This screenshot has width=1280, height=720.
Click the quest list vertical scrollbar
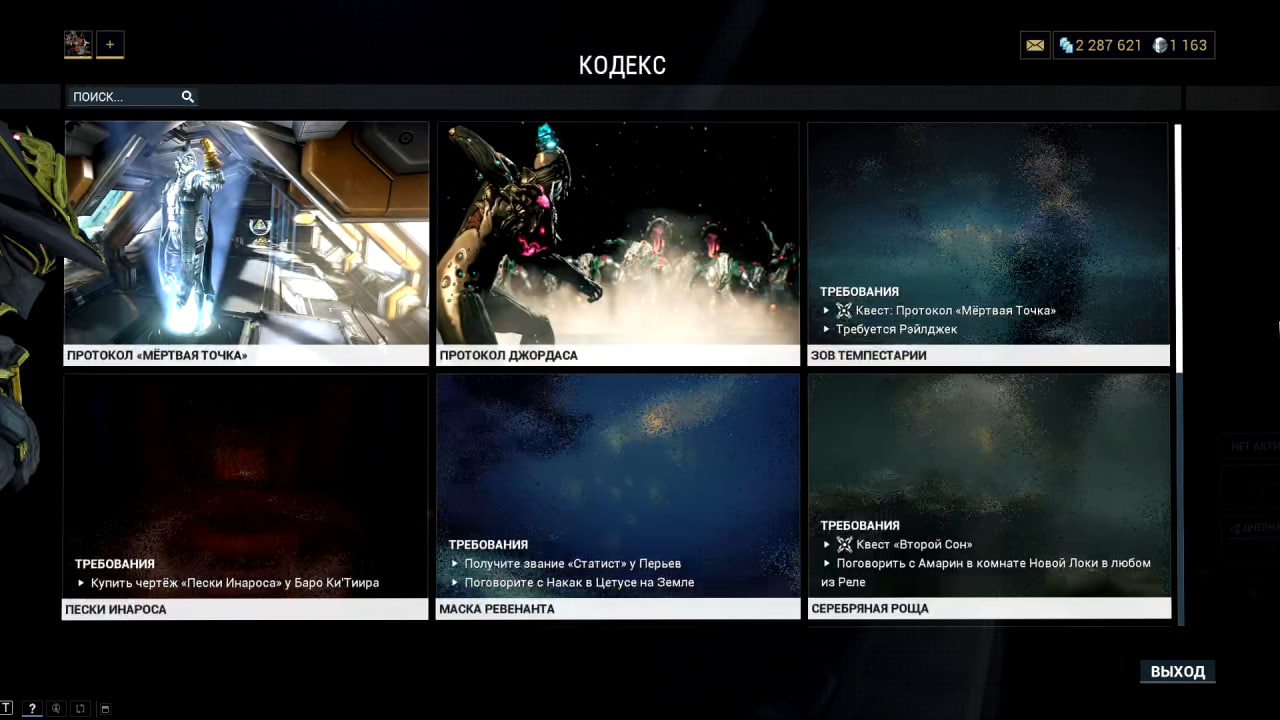(1180, 374)
